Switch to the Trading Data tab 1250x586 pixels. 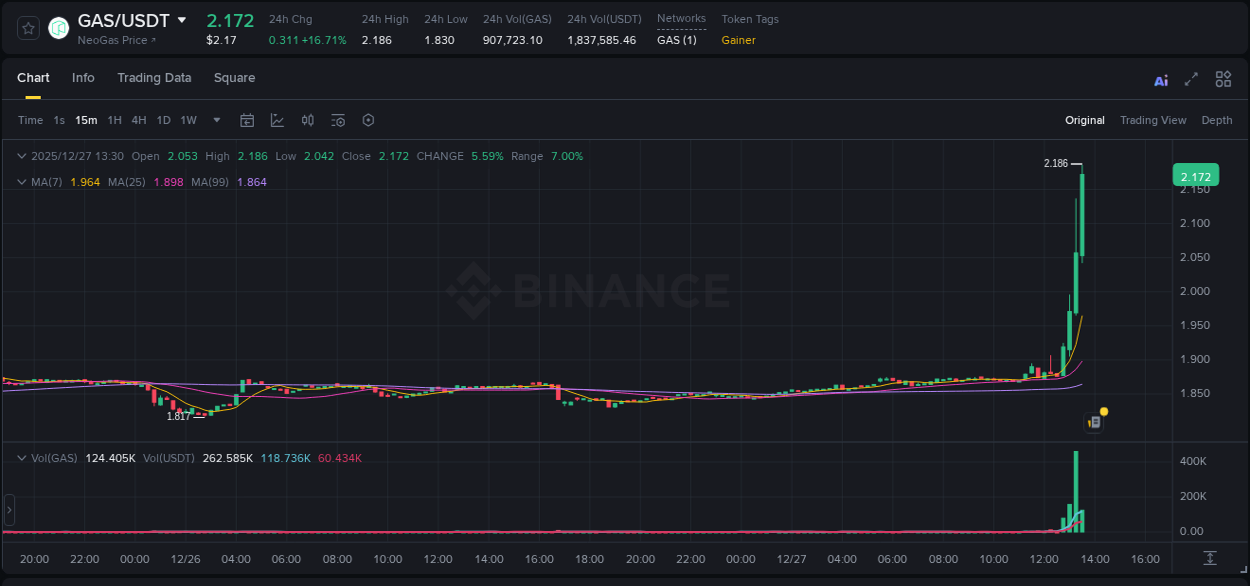pos(154,77)
